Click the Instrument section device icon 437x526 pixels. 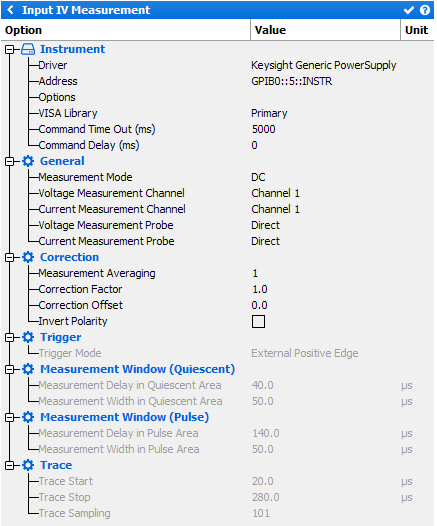28,49
